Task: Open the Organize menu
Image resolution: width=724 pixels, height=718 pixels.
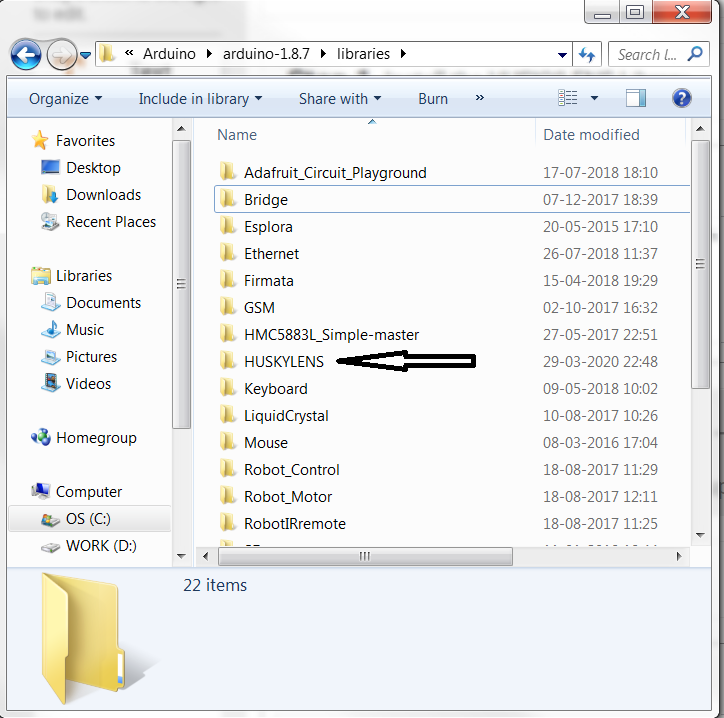Action: (x=66, y=99)
